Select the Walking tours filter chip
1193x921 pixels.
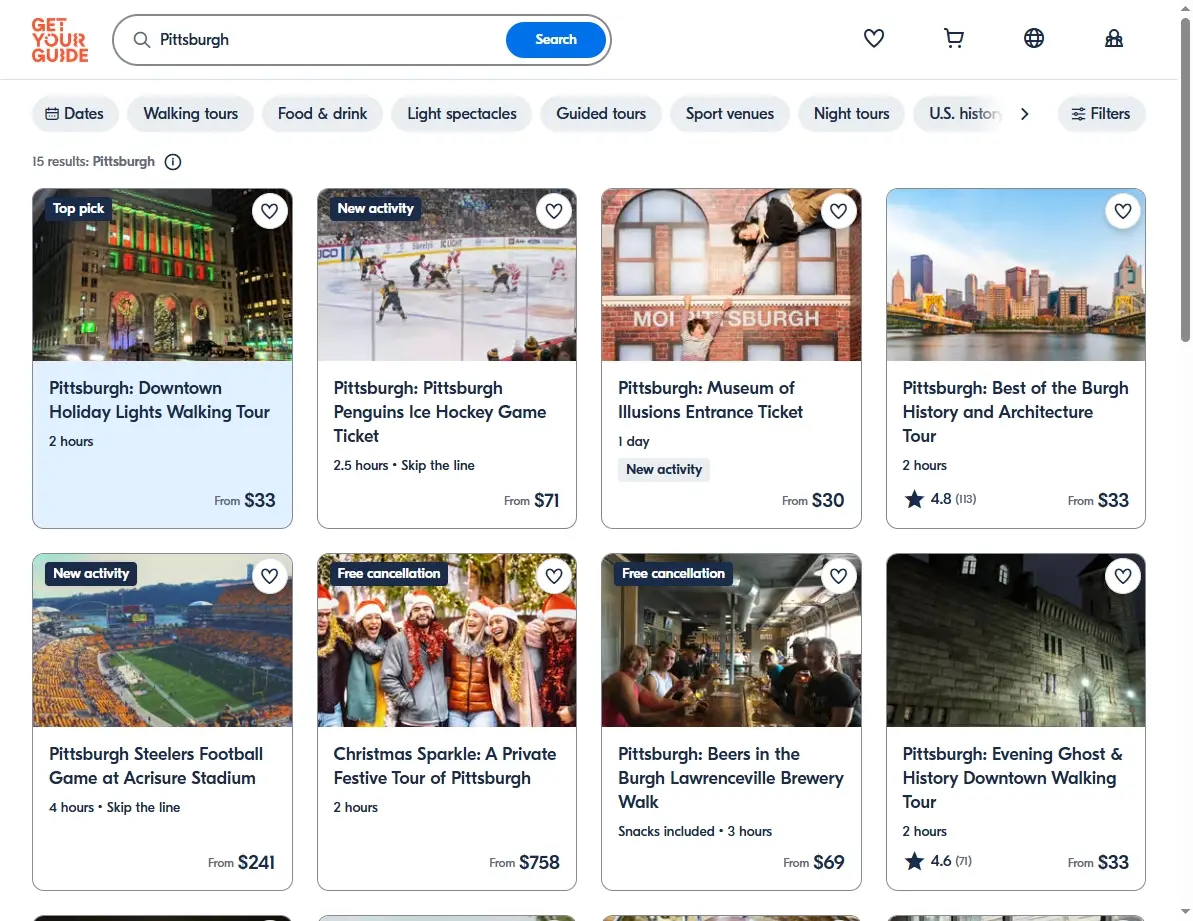point(190,113)
